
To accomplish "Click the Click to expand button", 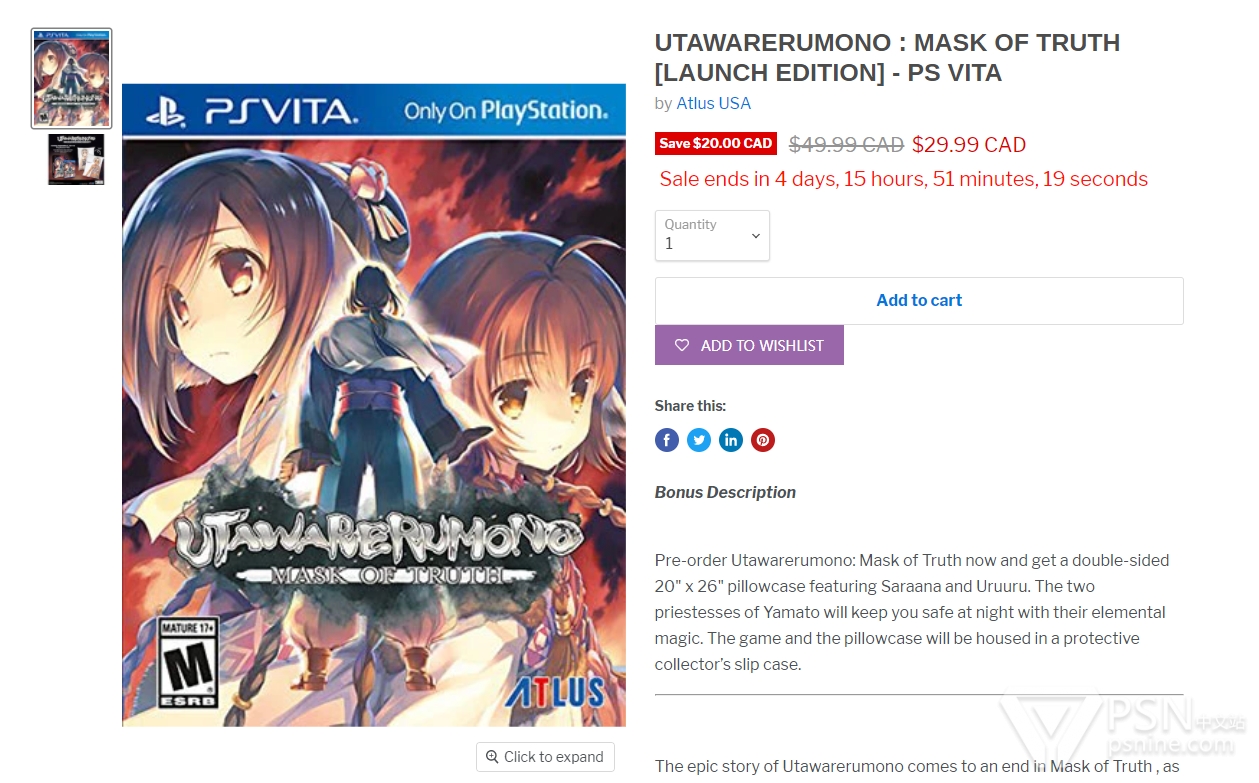I will [x=545, y=757].
